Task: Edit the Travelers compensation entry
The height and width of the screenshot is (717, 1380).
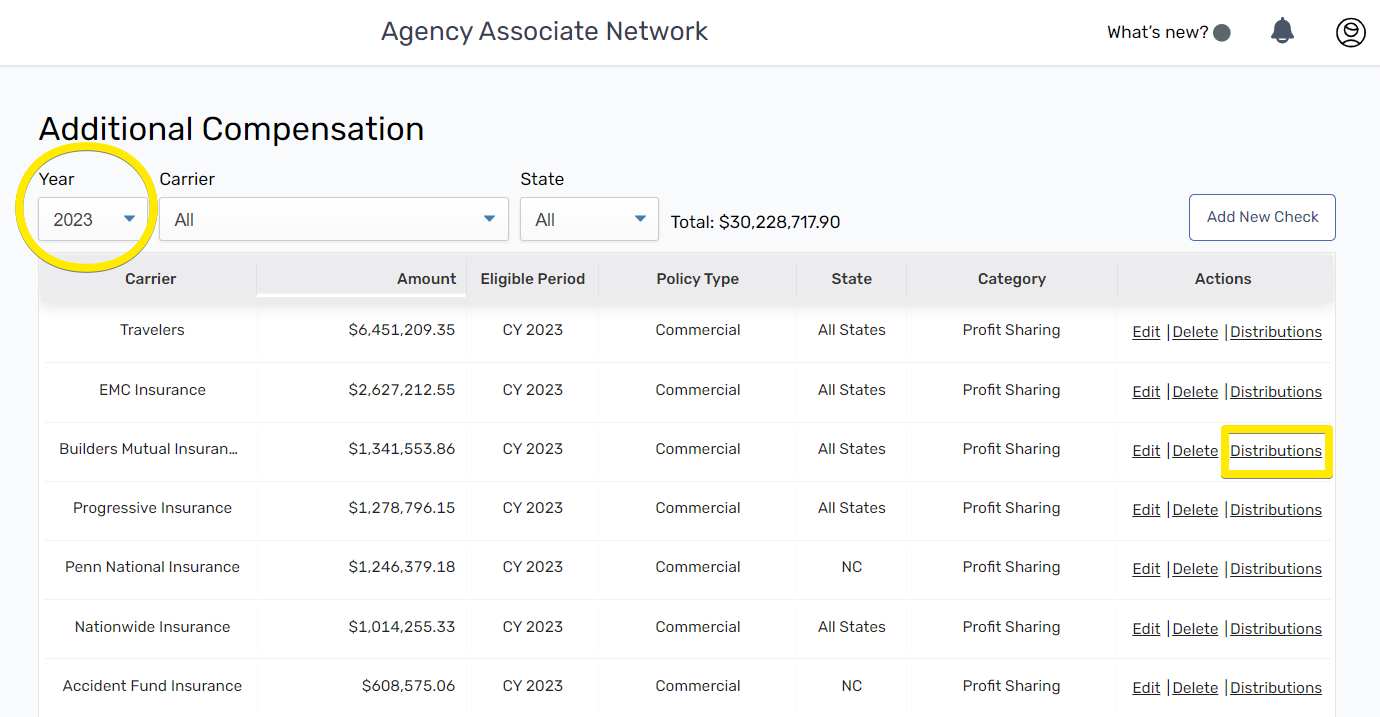Action: [x=1146, y=332]
